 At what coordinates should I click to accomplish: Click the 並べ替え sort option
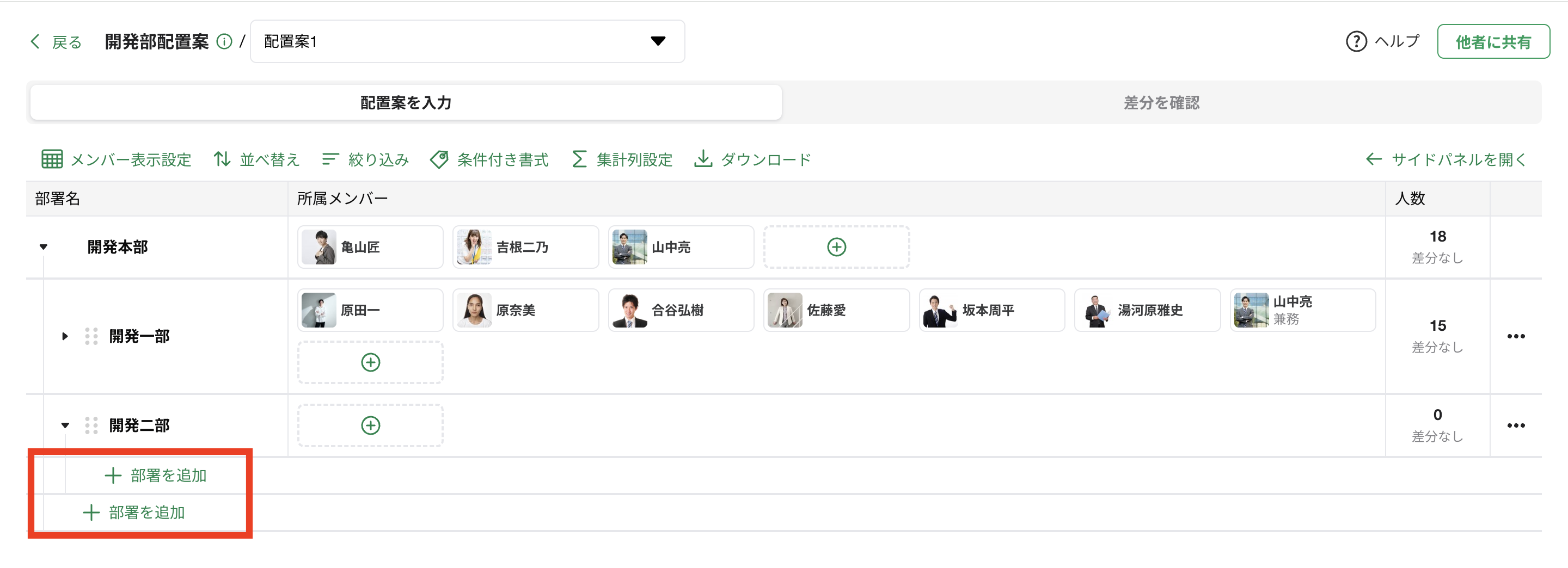tap(256, 159)
